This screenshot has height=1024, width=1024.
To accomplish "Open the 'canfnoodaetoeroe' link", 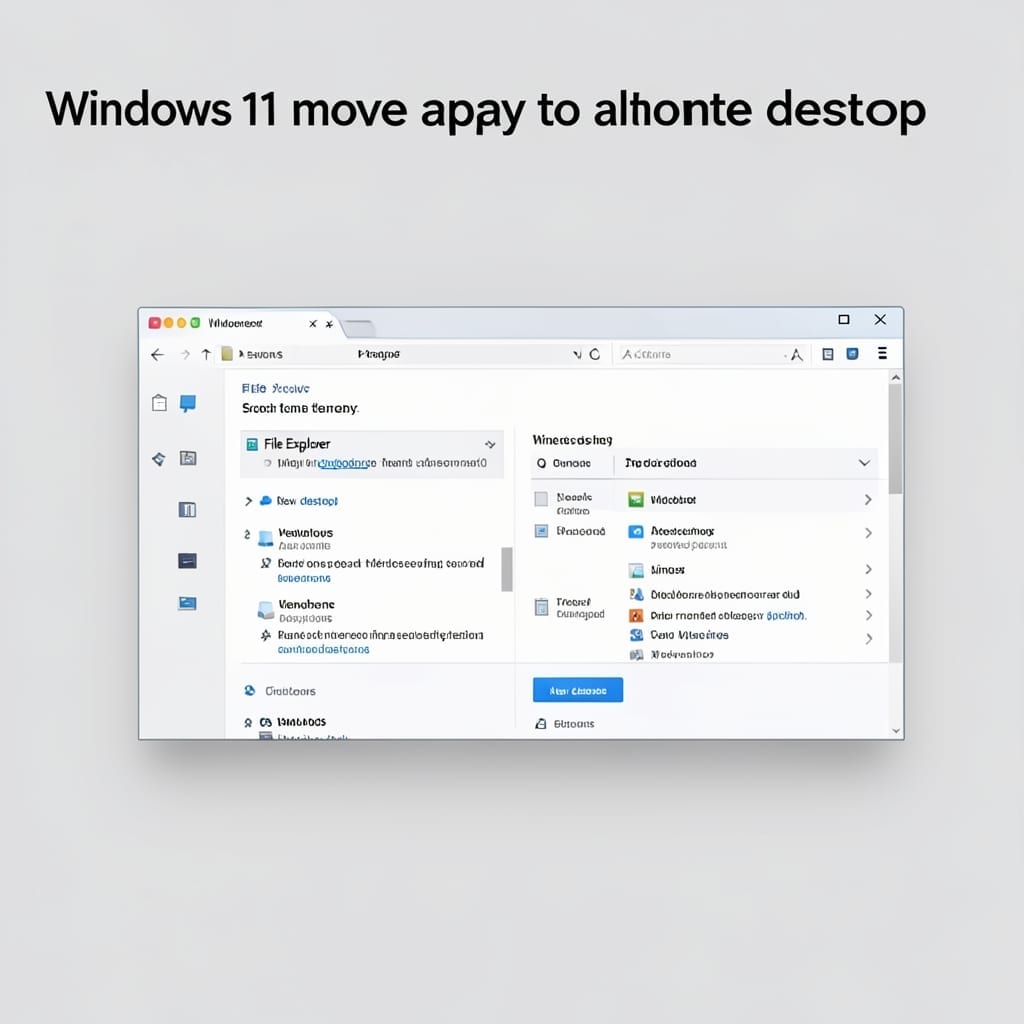I will (323, 650).
